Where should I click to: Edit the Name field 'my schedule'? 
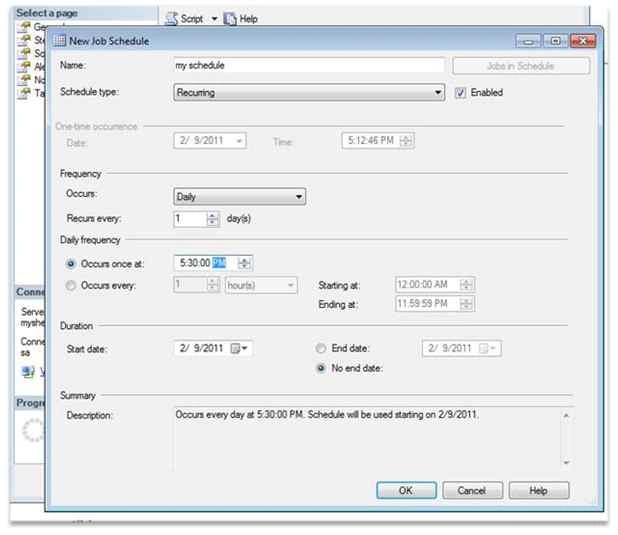point(309,65)
